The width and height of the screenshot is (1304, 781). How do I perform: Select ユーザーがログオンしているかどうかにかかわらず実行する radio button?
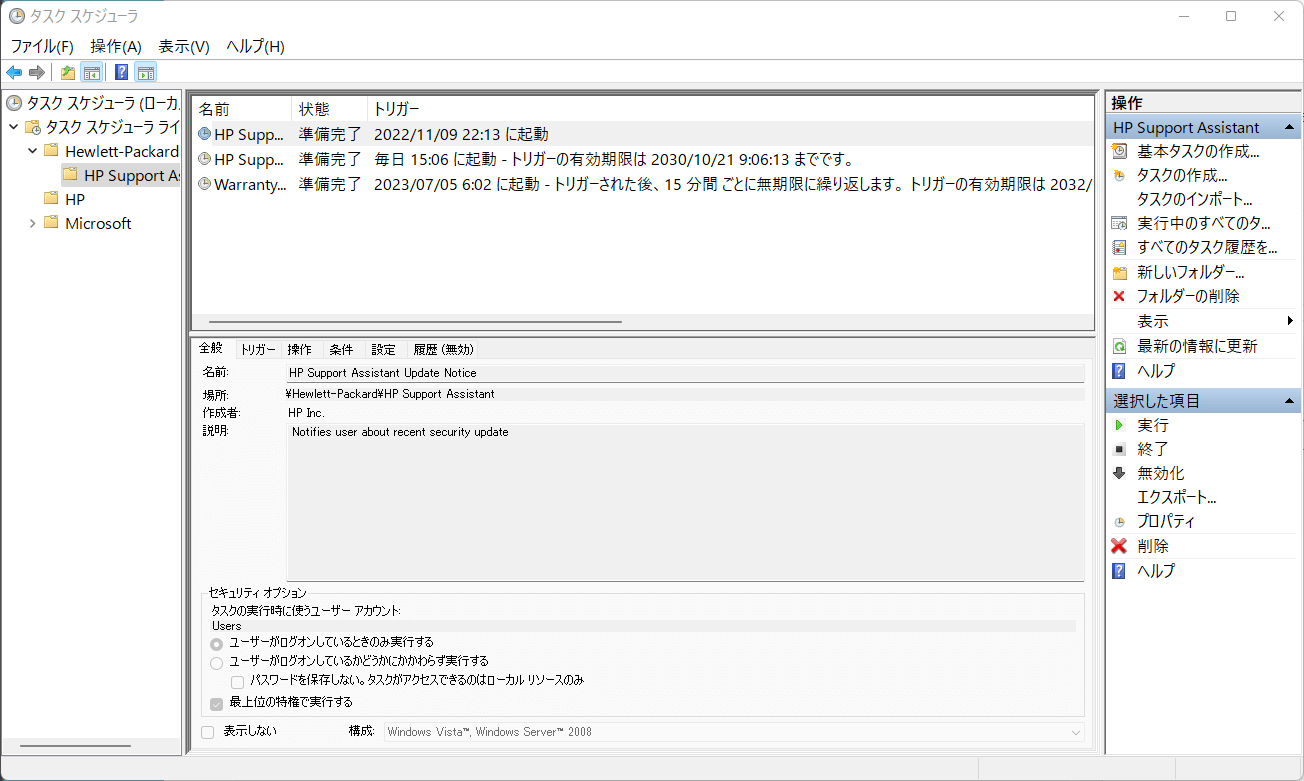click(217, 662)
